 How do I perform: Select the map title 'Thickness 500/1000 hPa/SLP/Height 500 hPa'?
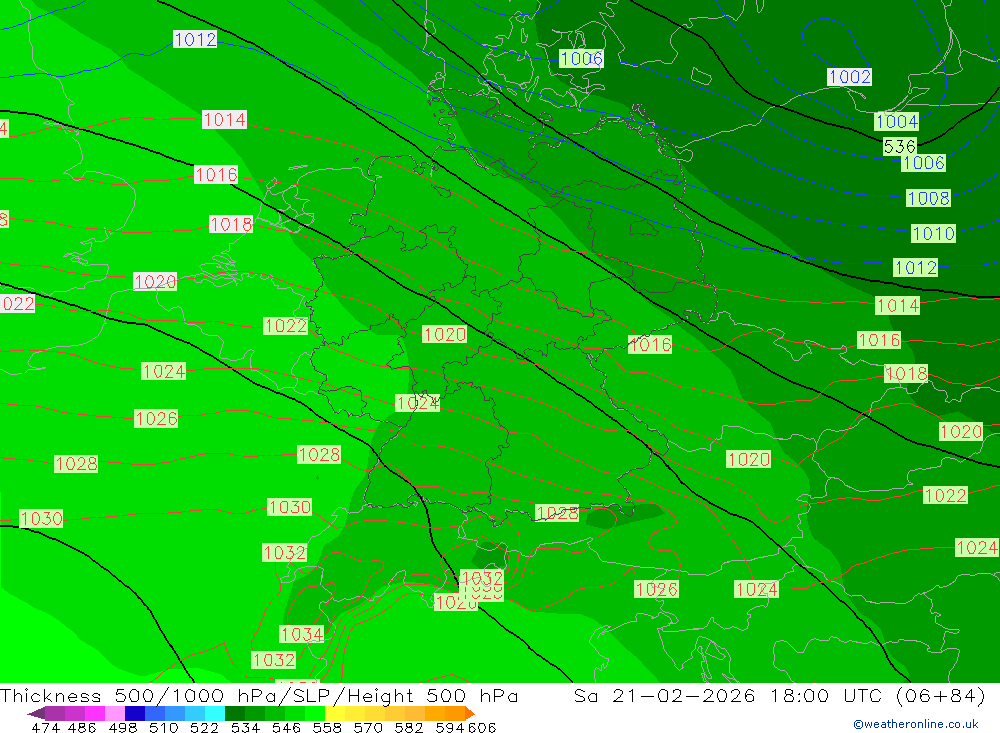pyautogui.click(x=259, y=695)
